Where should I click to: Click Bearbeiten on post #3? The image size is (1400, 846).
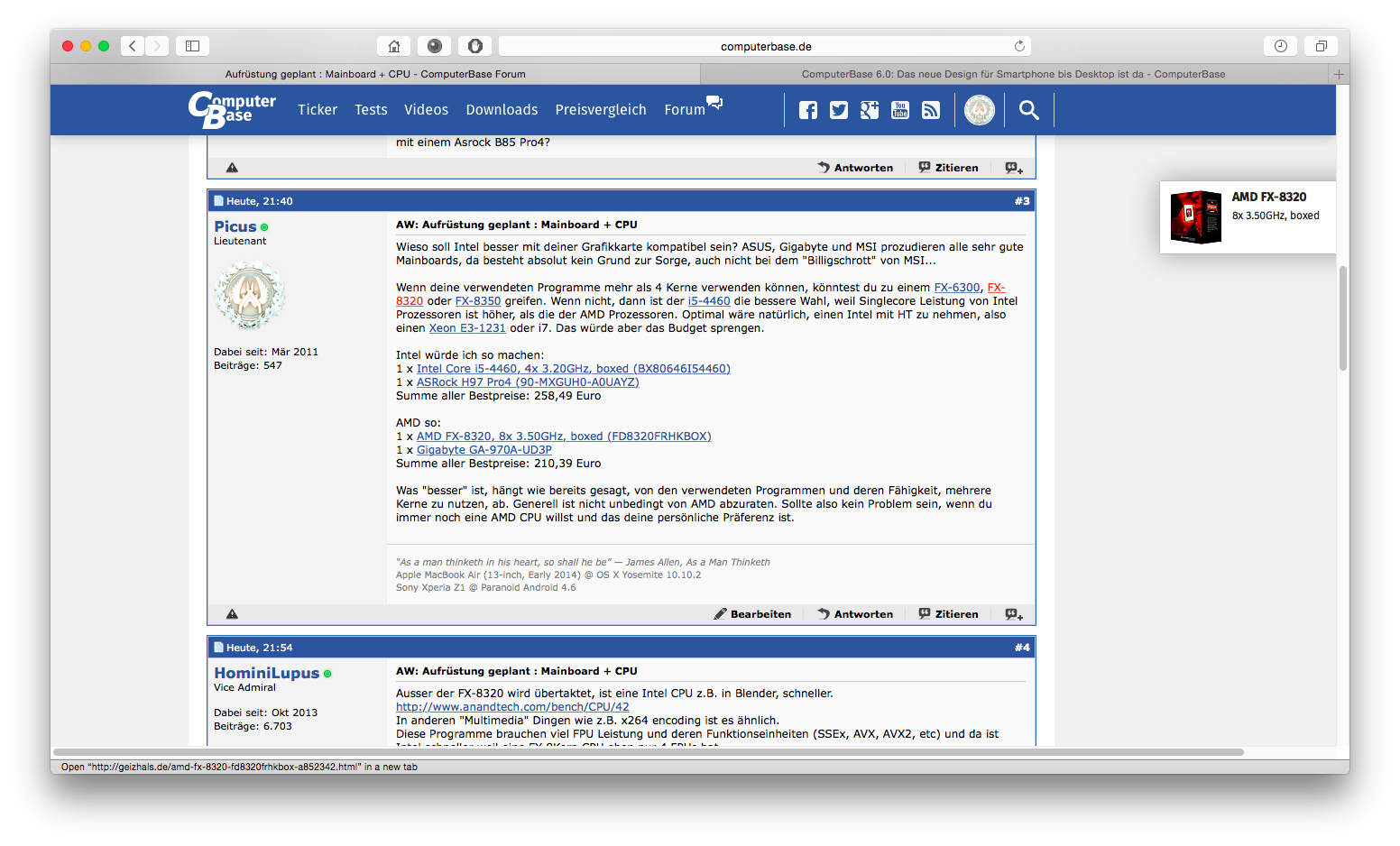[x=752, y=614]
